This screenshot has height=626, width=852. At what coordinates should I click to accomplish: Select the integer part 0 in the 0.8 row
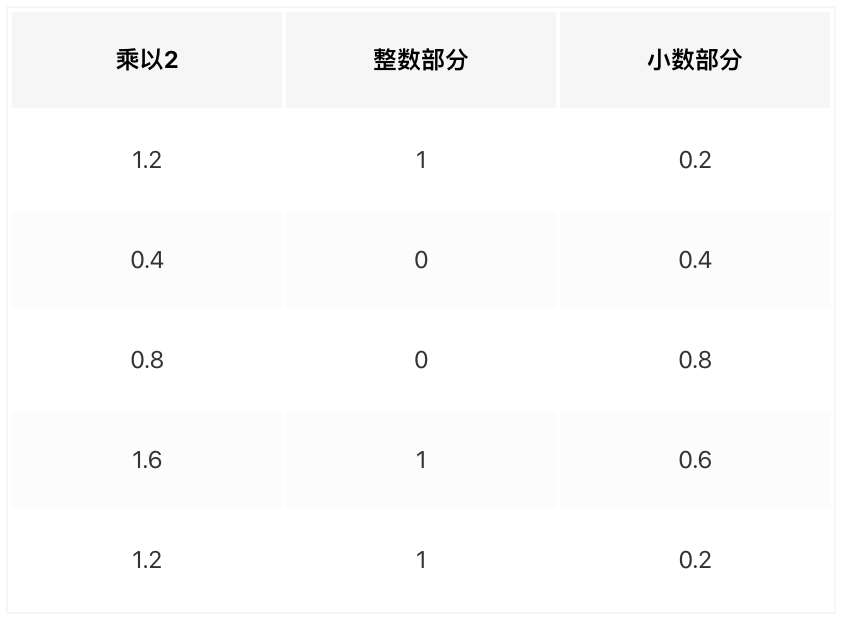tap(421, 360)
